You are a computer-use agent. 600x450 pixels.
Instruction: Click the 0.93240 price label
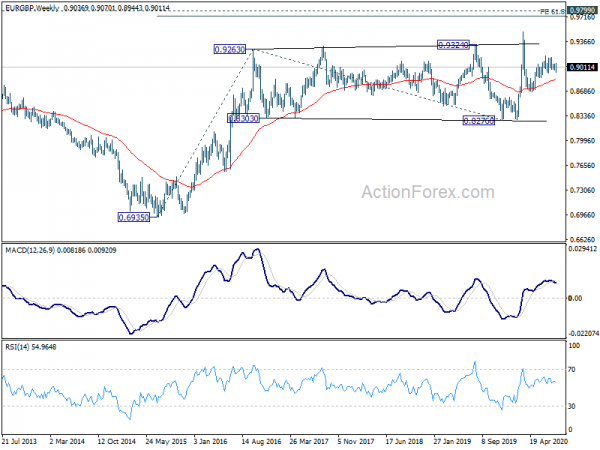tap(453, 45)
